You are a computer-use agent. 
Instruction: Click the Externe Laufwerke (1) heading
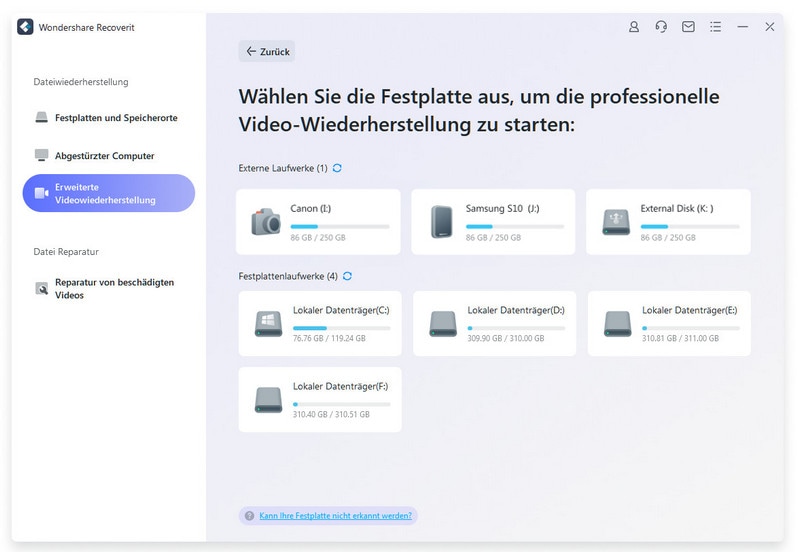(x=283, y=168)
